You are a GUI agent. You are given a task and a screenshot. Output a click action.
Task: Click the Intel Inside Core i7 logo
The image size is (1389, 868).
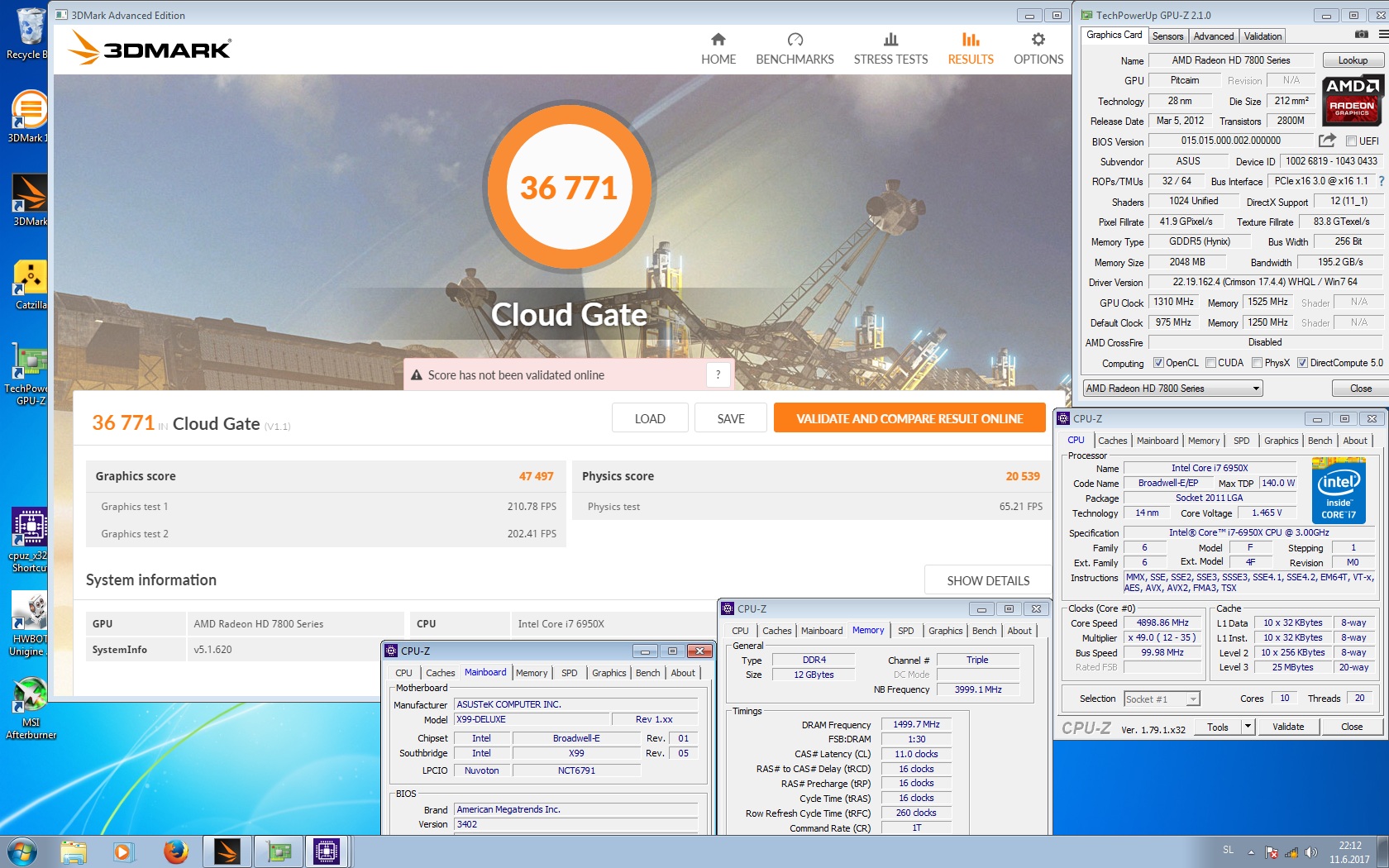coord(1339,492)
